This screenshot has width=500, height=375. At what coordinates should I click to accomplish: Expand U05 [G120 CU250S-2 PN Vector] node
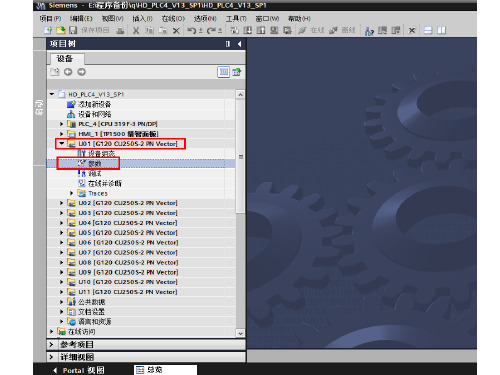[62, 233]
